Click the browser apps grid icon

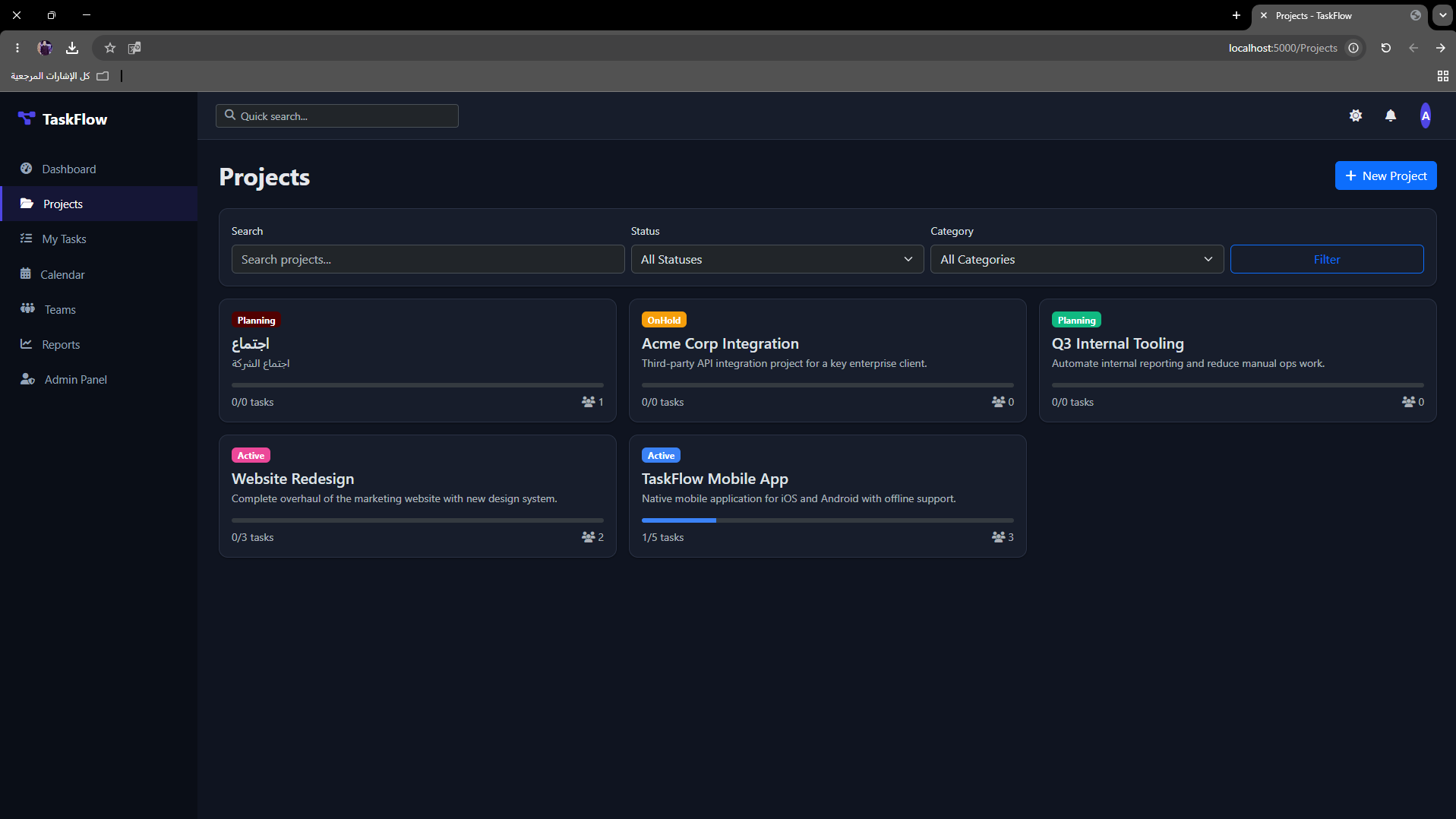tap(1443, 76)
